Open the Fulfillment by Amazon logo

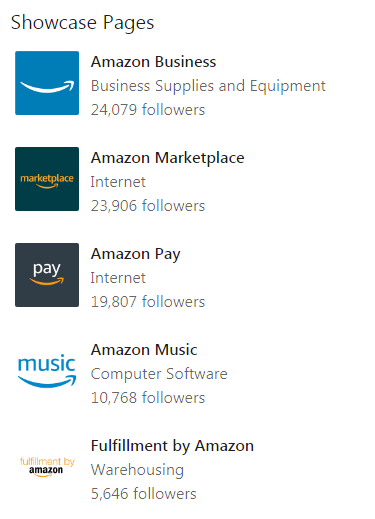point(47,467)
